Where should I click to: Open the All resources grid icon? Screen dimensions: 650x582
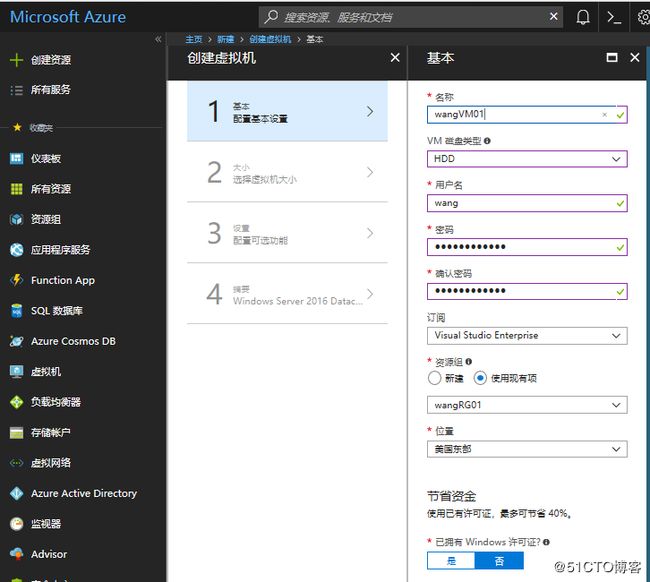[x=17, y=189]
